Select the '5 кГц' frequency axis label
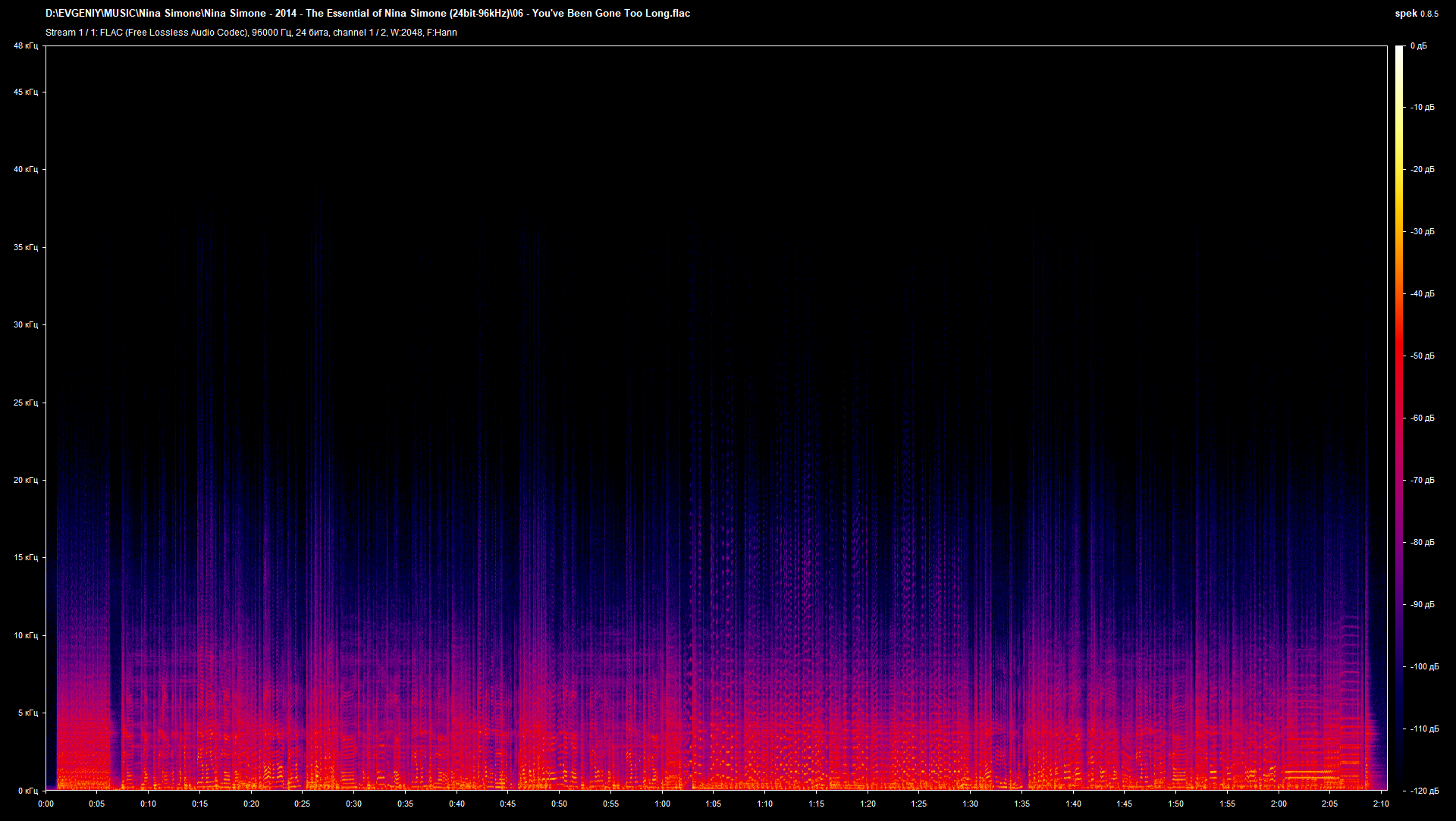1456x821 pixels. [x=27, y=713]
